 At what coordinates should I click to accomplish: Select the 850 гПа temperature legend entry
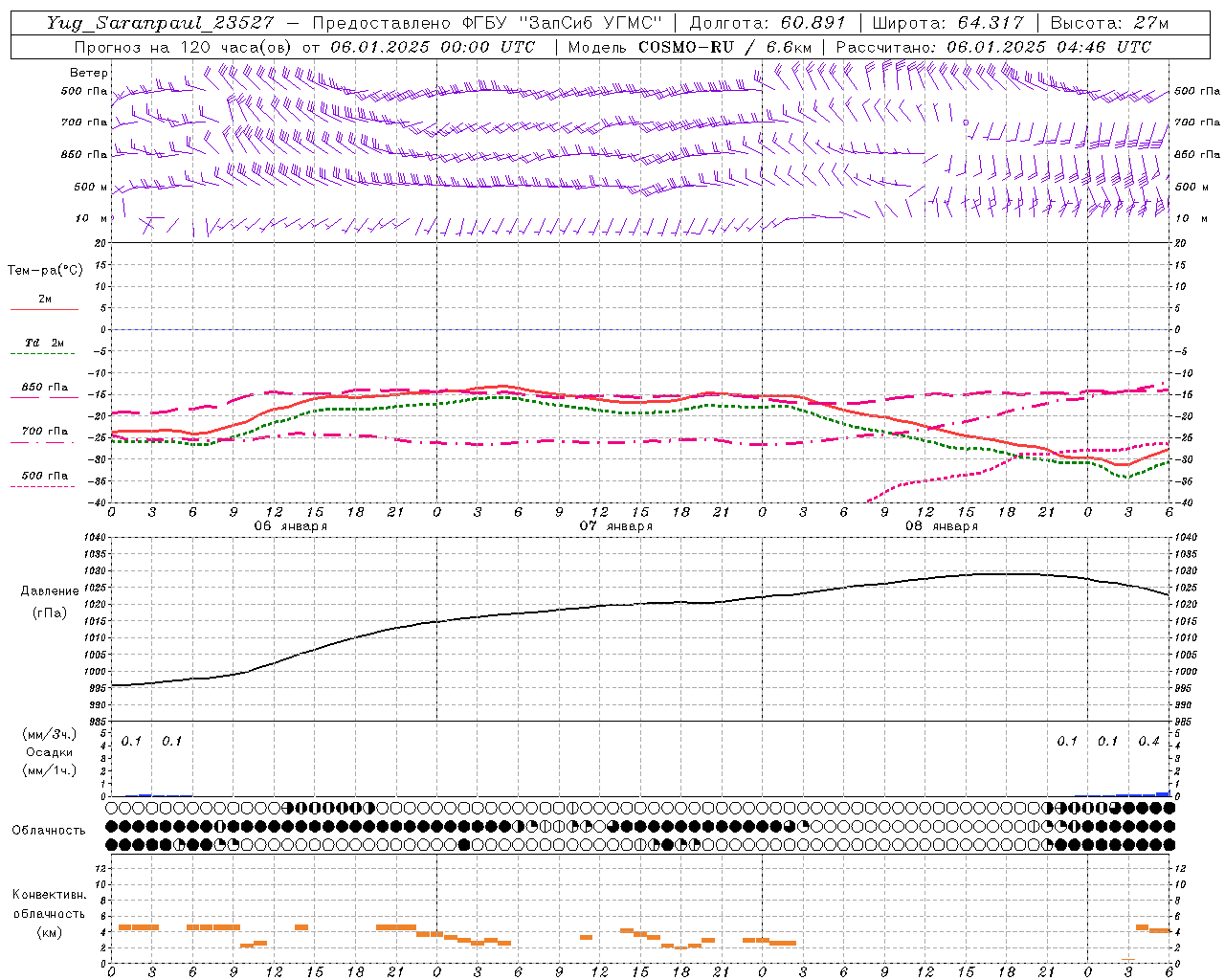coord(44,388)
